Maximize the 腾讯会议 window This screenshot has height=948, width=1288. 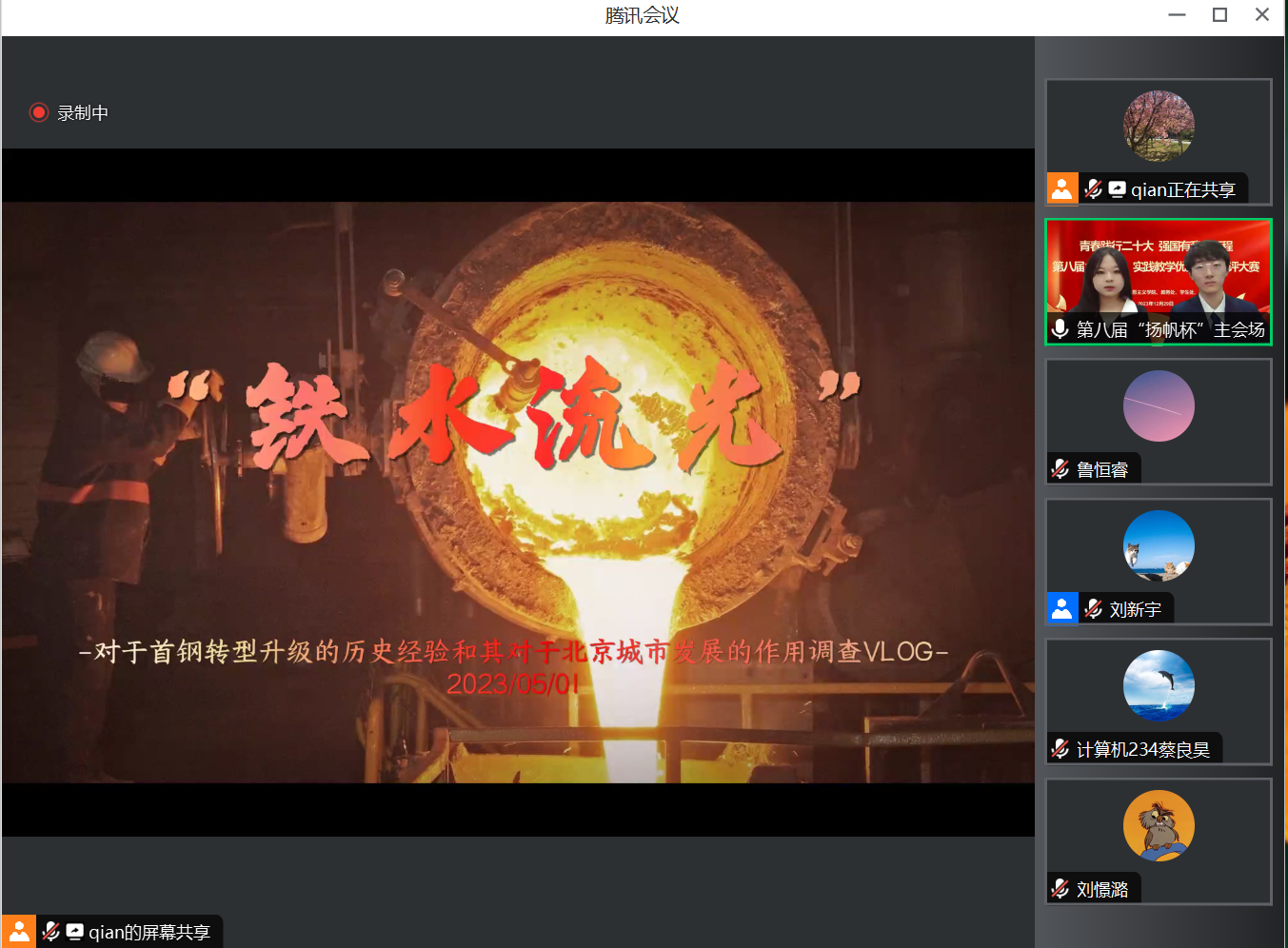coord(1219,14)
